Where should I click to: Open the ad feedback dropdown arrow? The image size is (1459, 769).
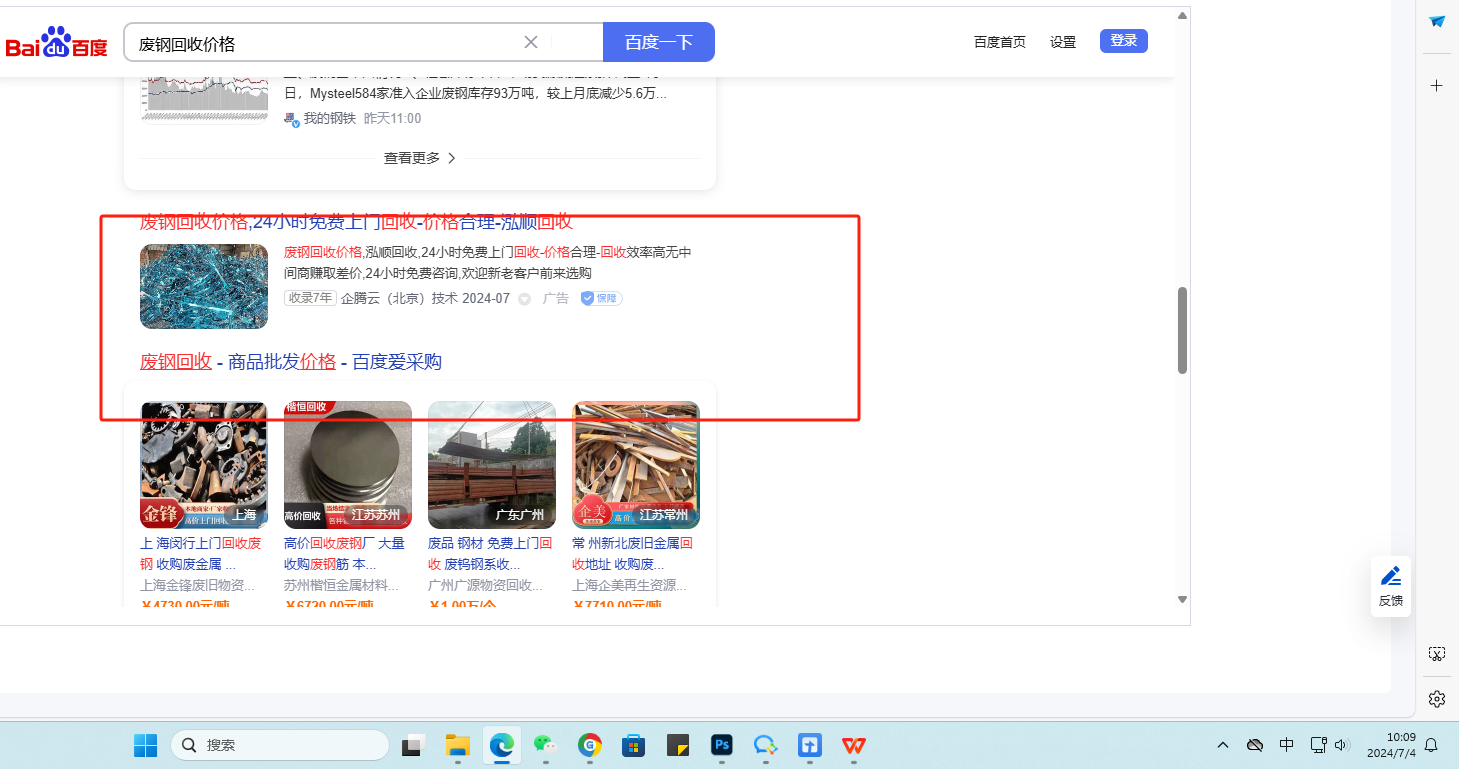(x=524, y=298)
